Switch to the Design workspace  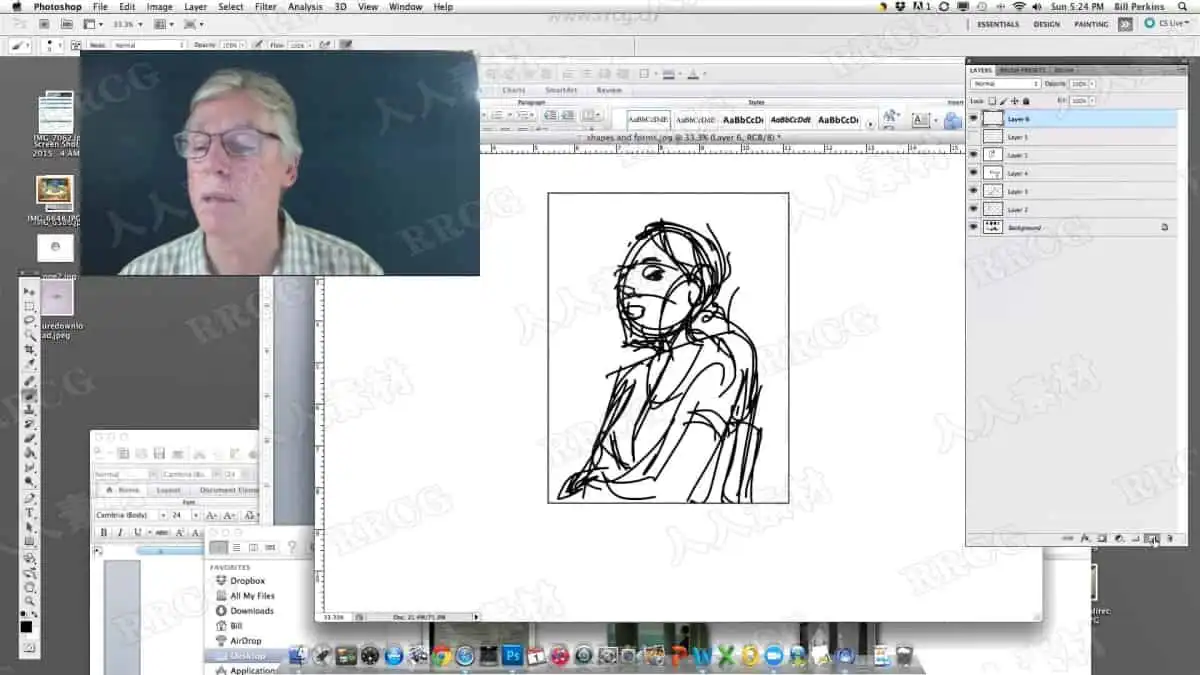1047,24
